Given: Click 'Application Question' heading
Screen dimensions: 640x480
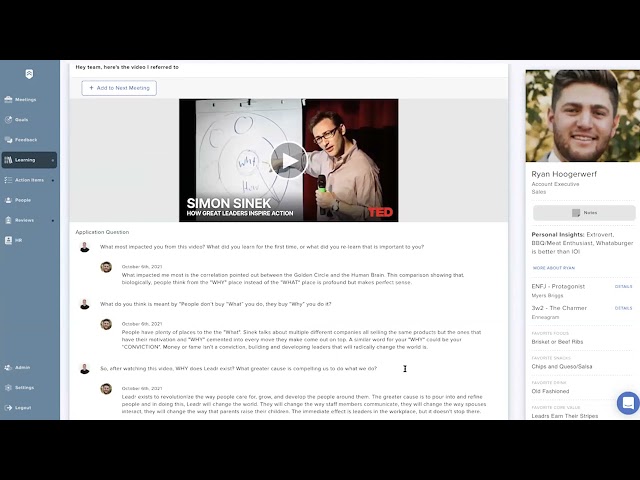Looking at the screenshot, I should (x=102, y=232).
